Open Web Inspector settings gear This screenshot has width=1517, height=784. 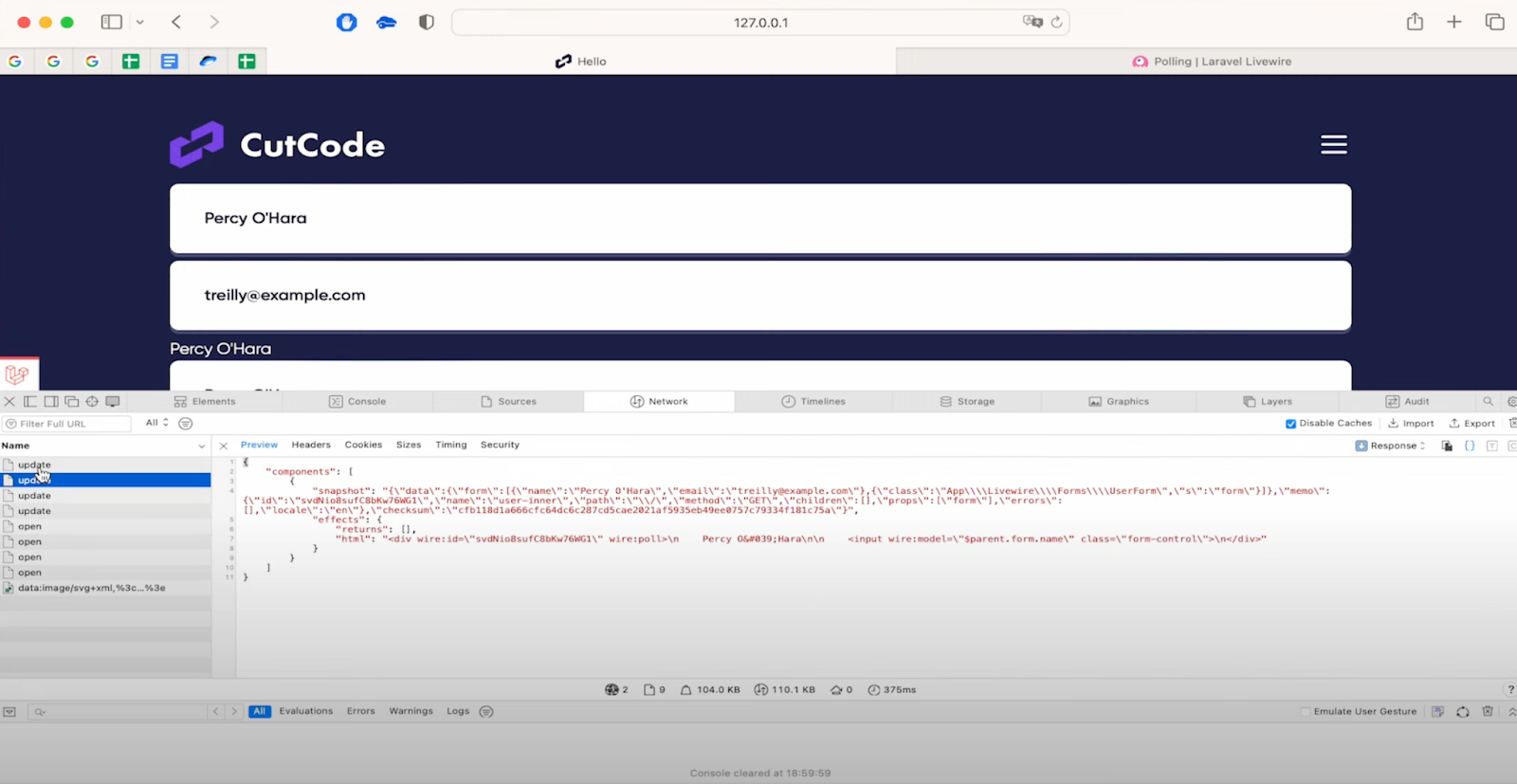click(1512, 402)
